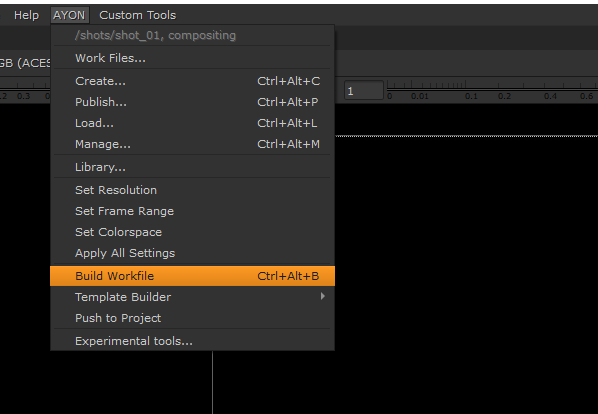
Task: Click the gamma slider scale right of field
Action: pos(492,90)
